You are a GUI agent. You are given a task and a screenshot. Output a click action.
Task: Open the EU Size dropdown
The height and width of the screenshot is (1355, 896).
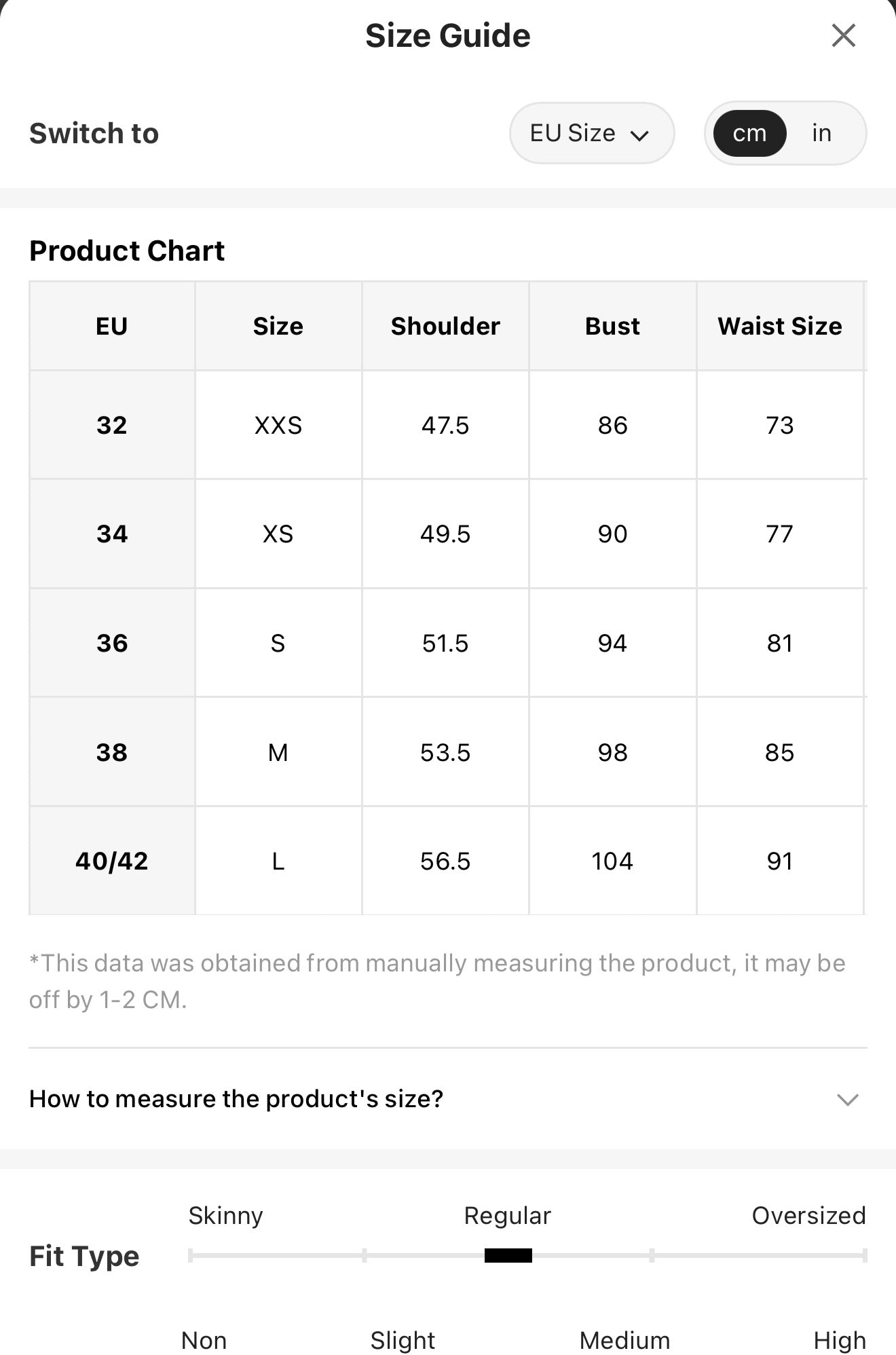point(592,133)
